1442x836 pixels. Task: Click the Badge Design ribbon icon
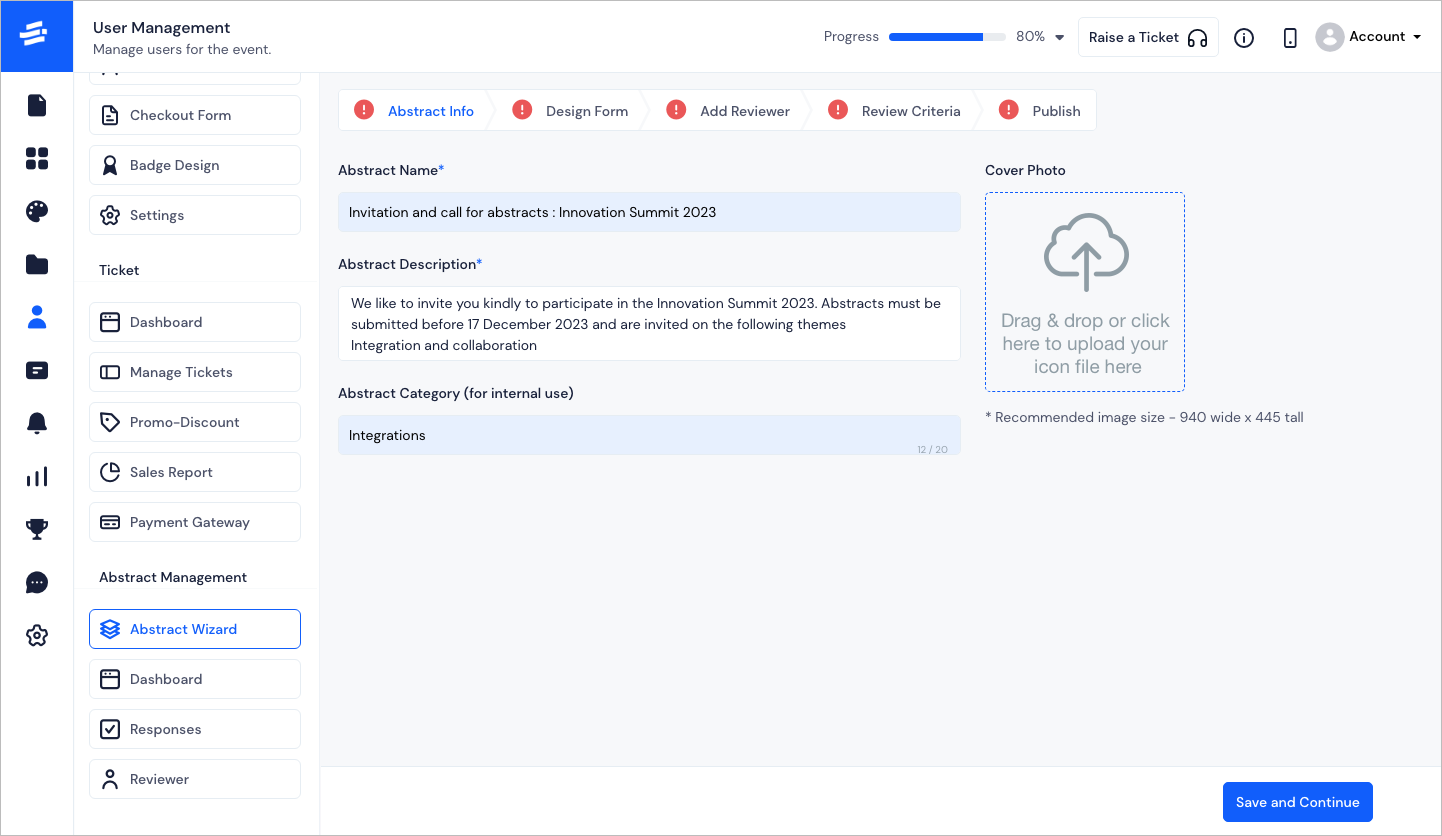(111, 165)
